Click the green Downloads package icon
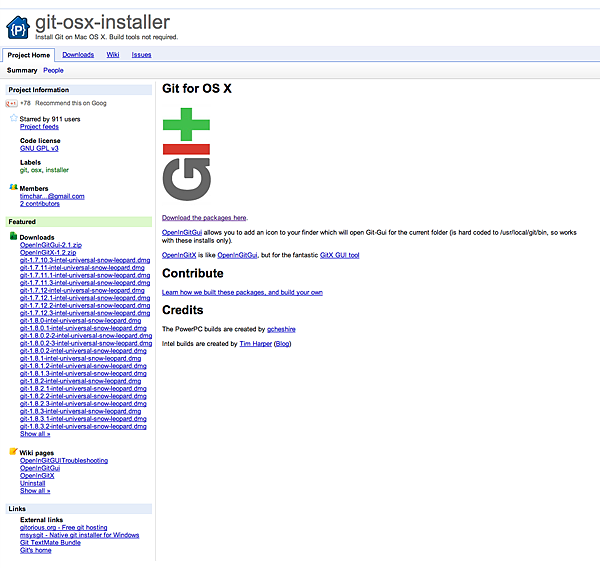Viewport: 600px width, 568px height. coord(14,236)
